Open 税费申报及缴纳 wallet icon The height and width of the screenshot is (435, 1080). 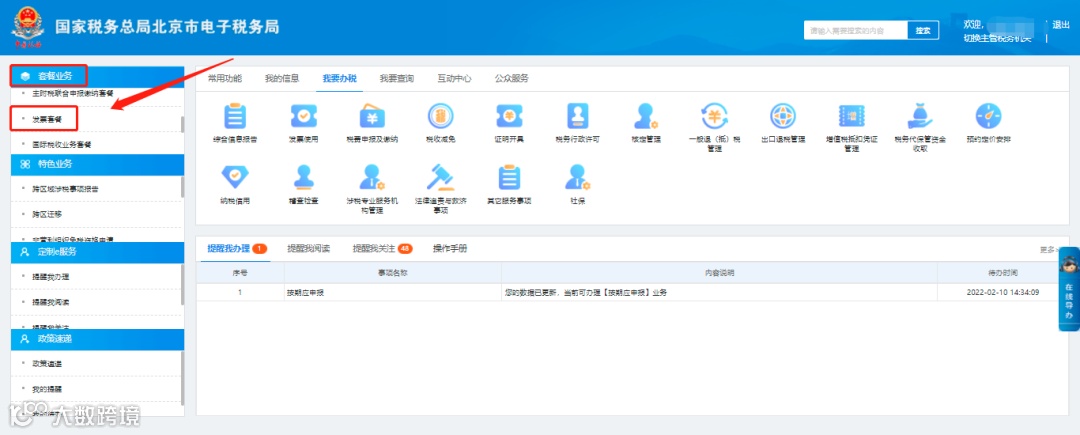point(372,116)
